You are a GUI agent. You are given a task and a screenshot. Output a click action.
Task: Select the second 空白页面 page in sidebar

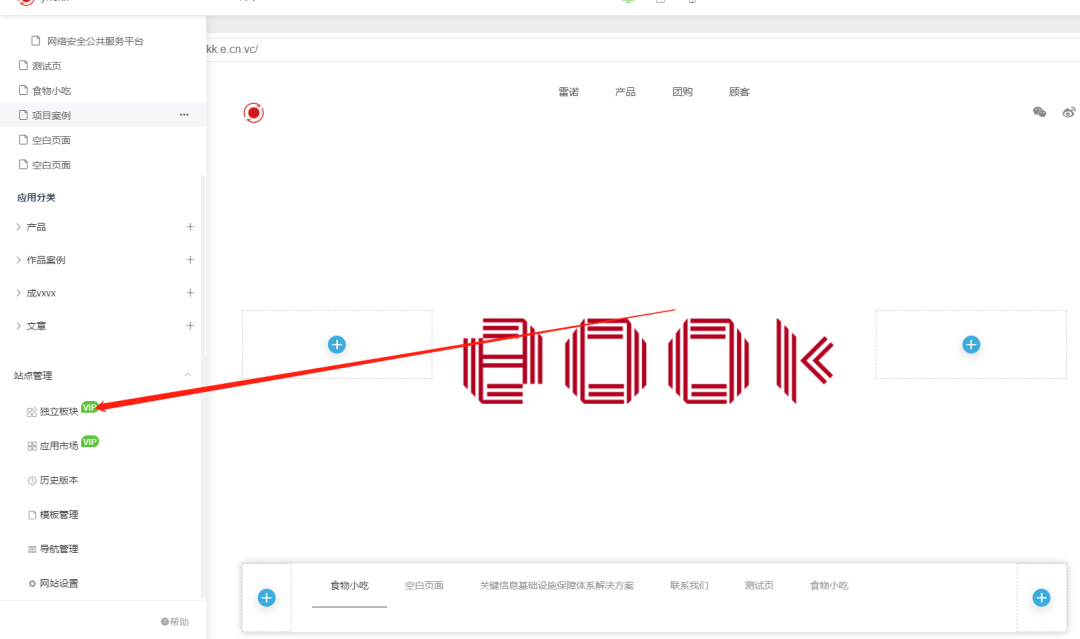tap(51, 165)
